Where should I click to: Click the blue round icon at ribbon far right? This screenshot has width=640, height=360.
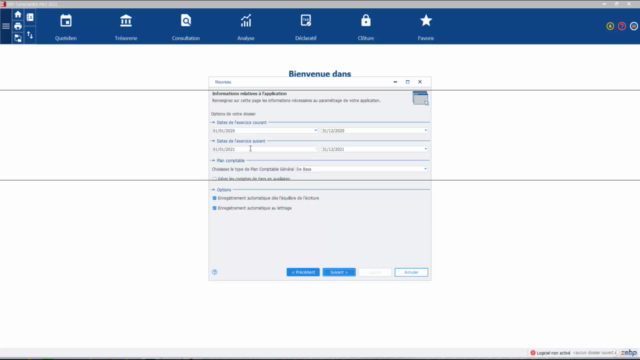pos(633,26)
